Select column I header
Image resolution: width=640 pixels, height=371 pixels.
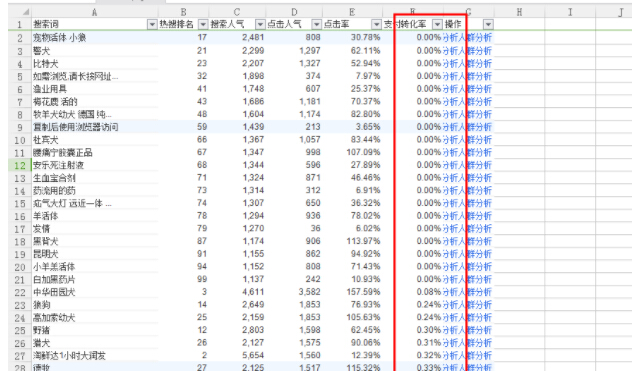tap(570, 12)
